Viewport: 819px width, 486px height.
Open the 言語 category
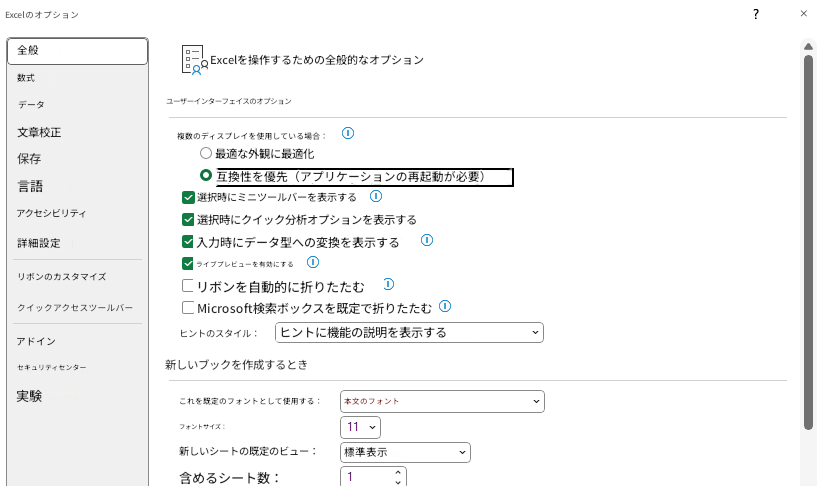click(77, 187)
